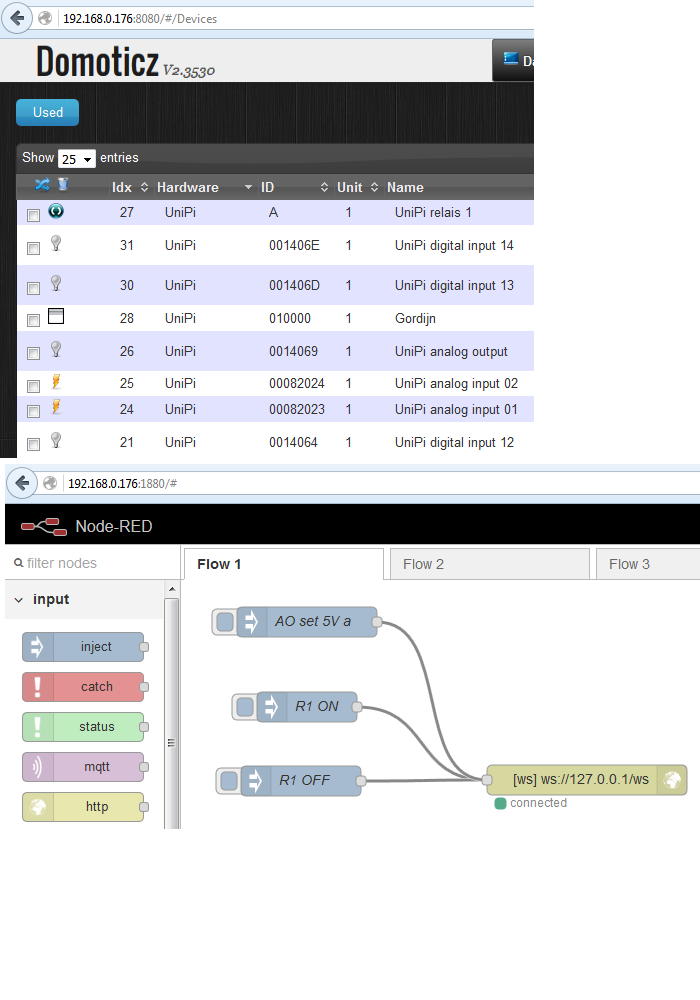Image resolution: width=700 pixels, height=1000 pixels.
Task: Click the Node-RED logo icon
Action: (44, 527)
